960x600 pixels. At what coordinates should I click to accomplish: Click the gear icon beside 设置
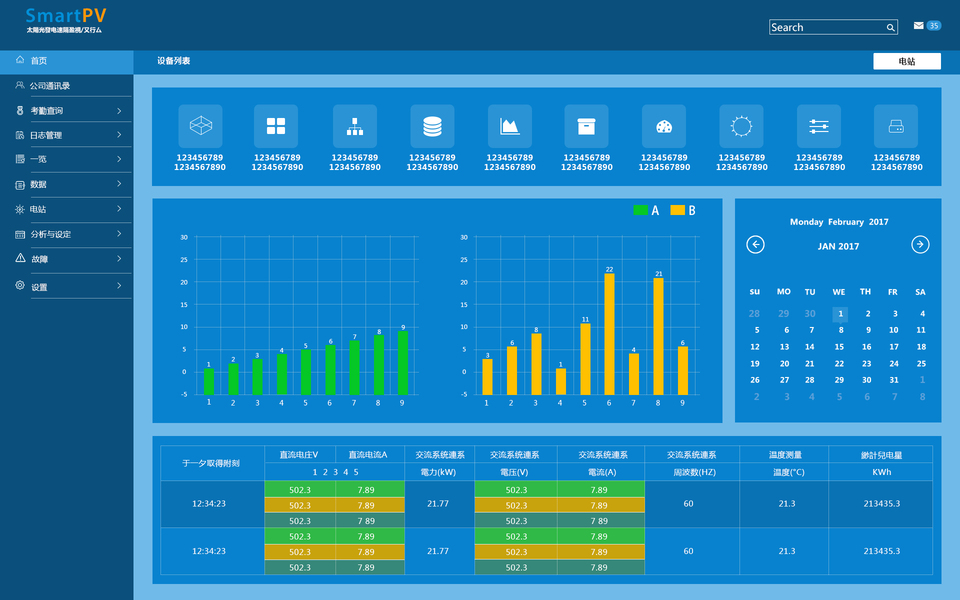(x=20, y=285)
